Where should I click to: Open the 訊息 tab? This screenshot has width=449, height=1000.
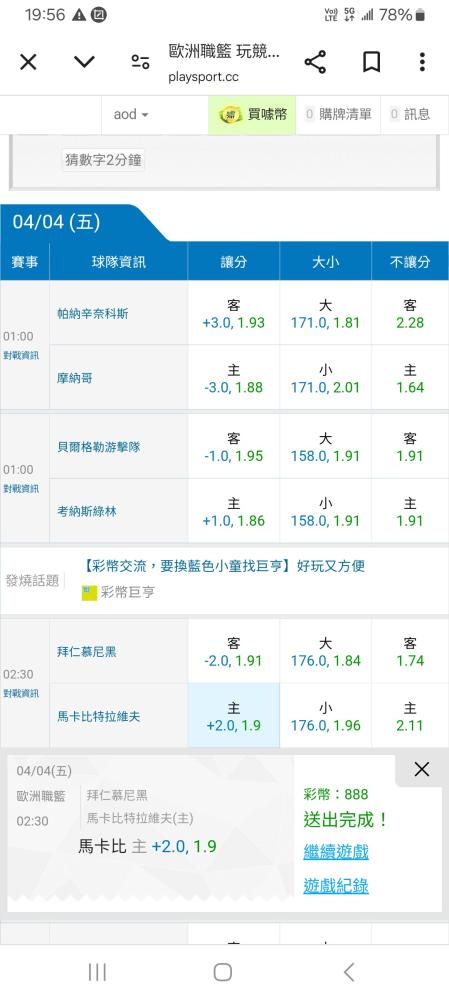coord(410,115)
